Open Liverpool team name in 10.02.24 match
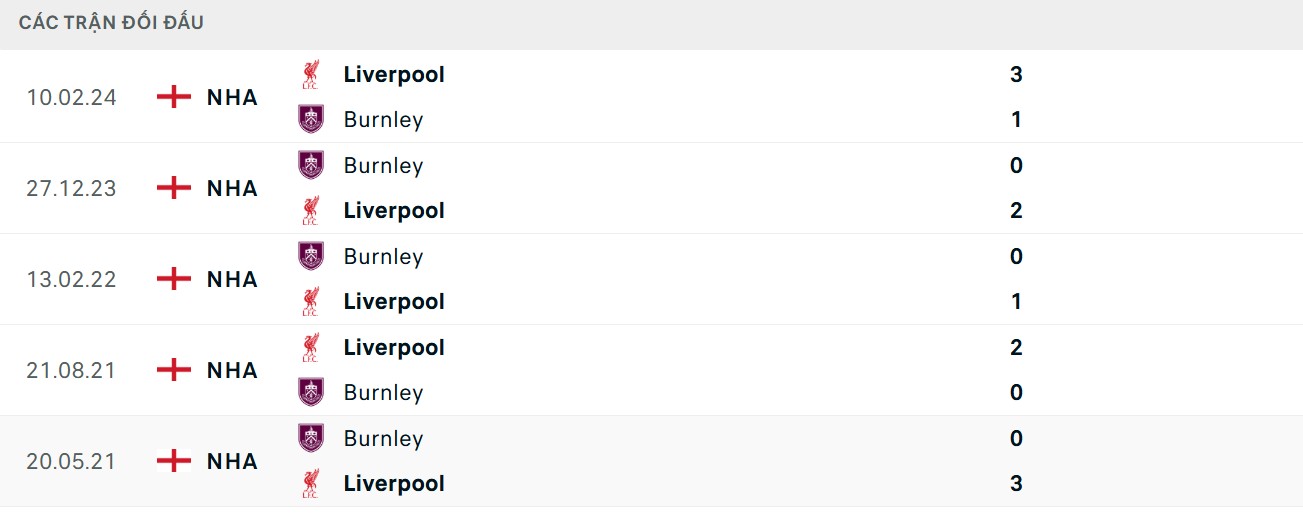The height and width of the screenshot is (522, 1303). 394,74
